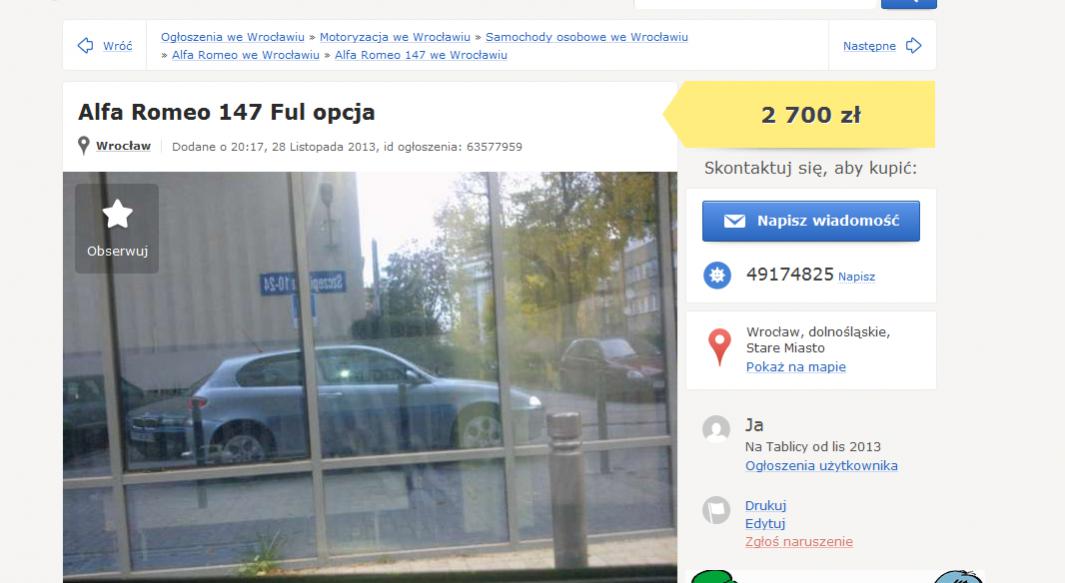Click the envelope icon on Napisz wiadomość

pos(734,221)
